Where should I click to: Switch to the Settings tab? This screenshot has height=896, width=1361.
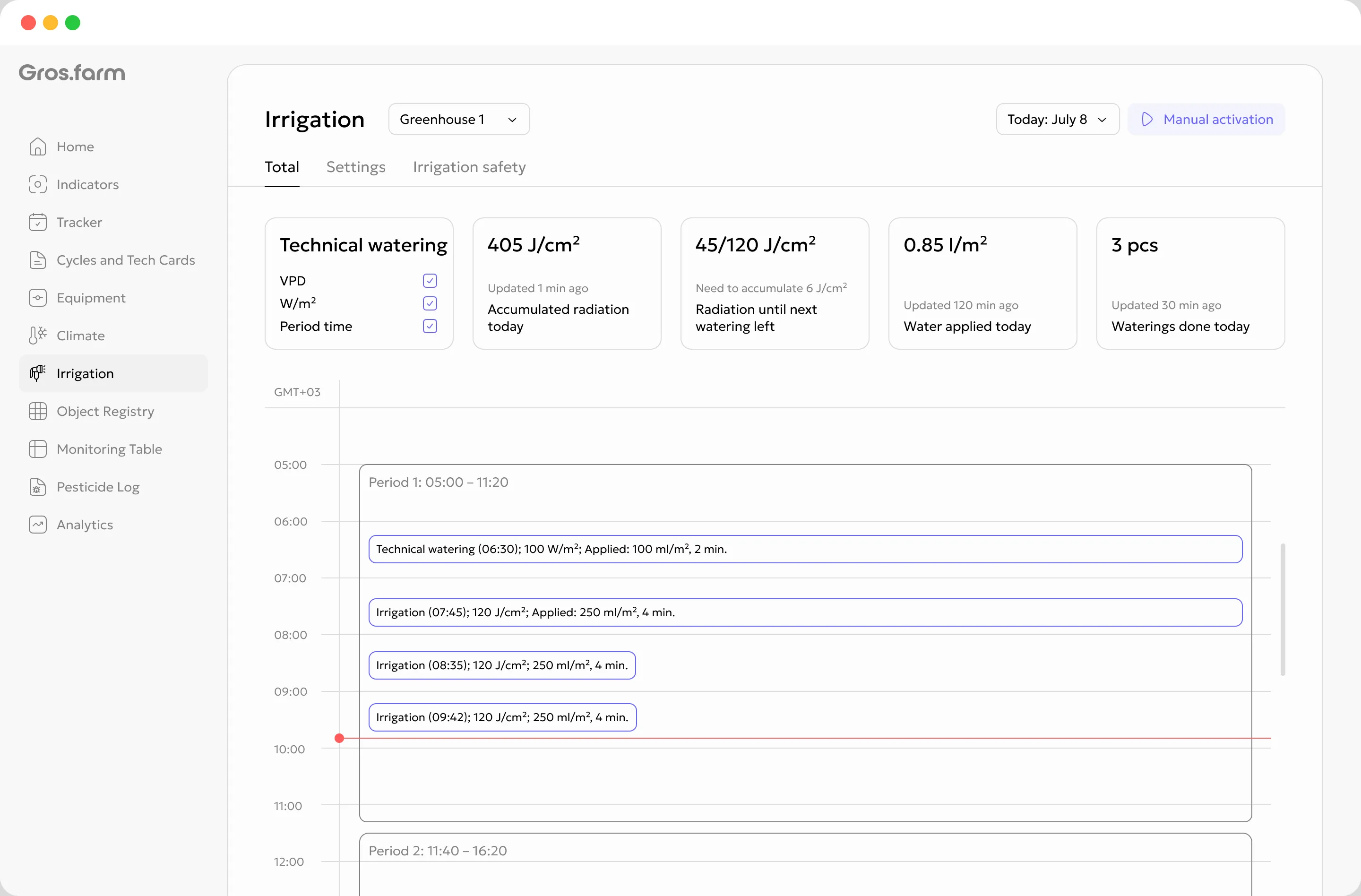click(356, 167)
